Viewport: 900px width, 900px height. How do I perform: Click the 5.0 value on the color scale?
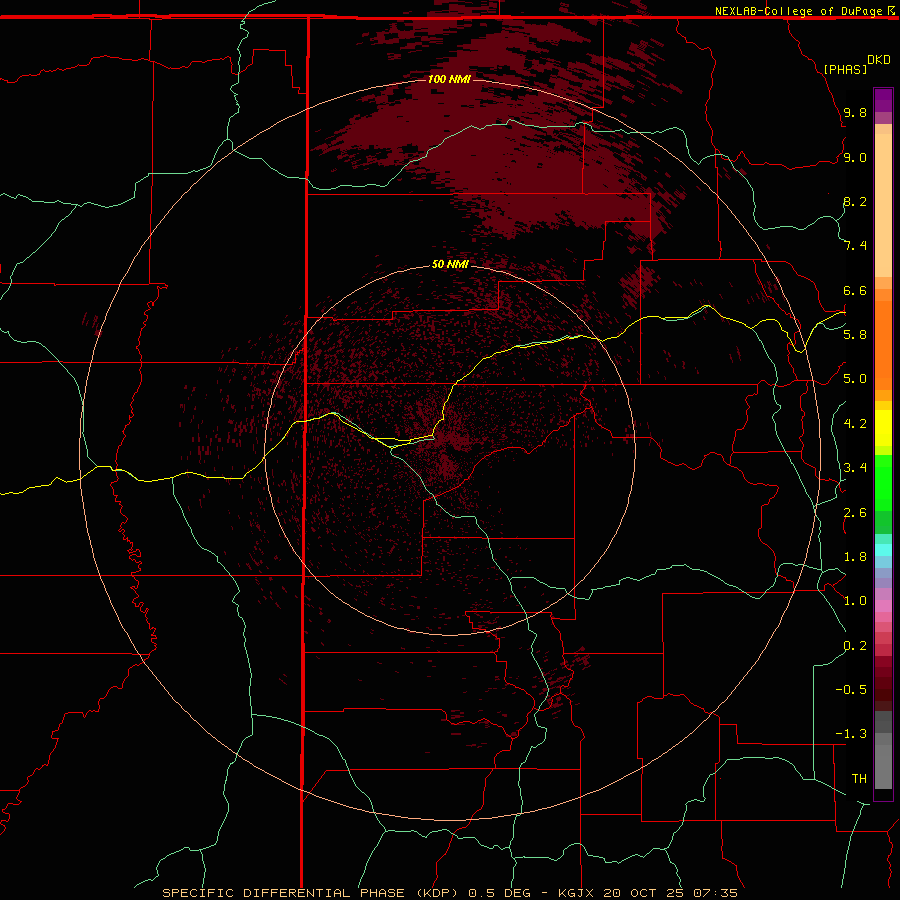point(855,379)
